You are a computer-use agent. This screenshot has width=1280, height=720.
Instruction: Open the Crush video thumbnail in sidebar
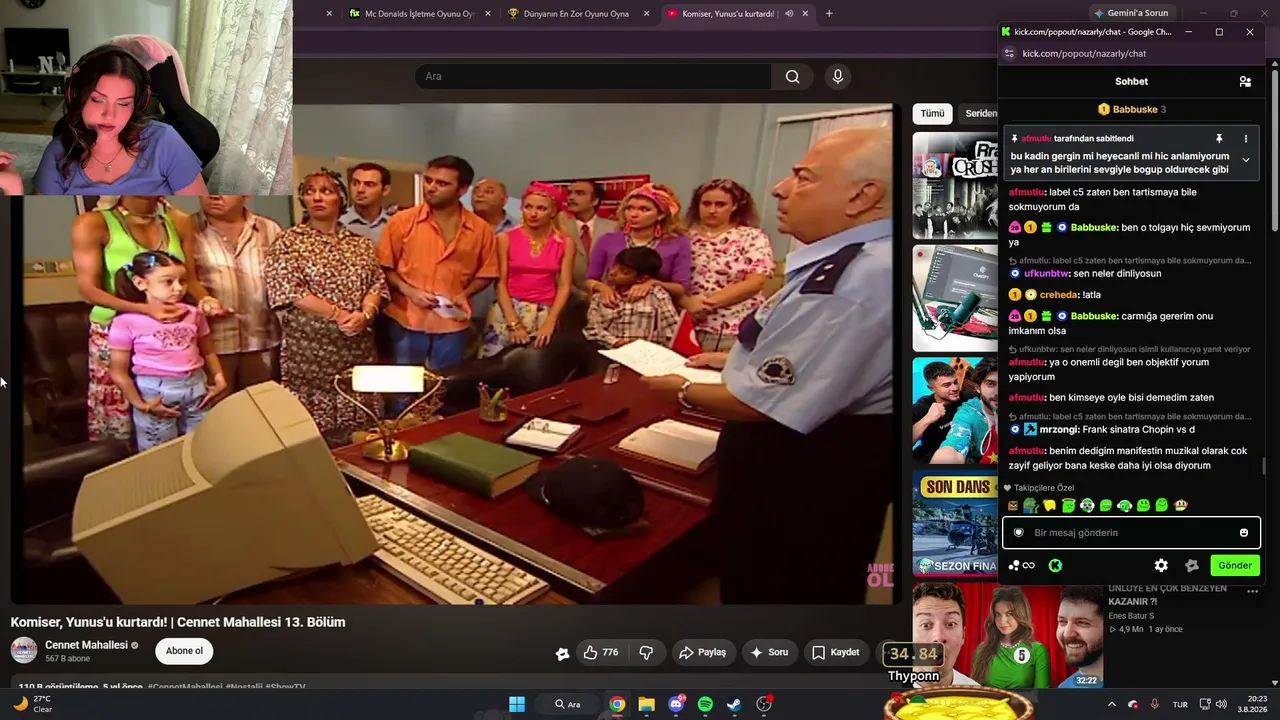point(955,185)
